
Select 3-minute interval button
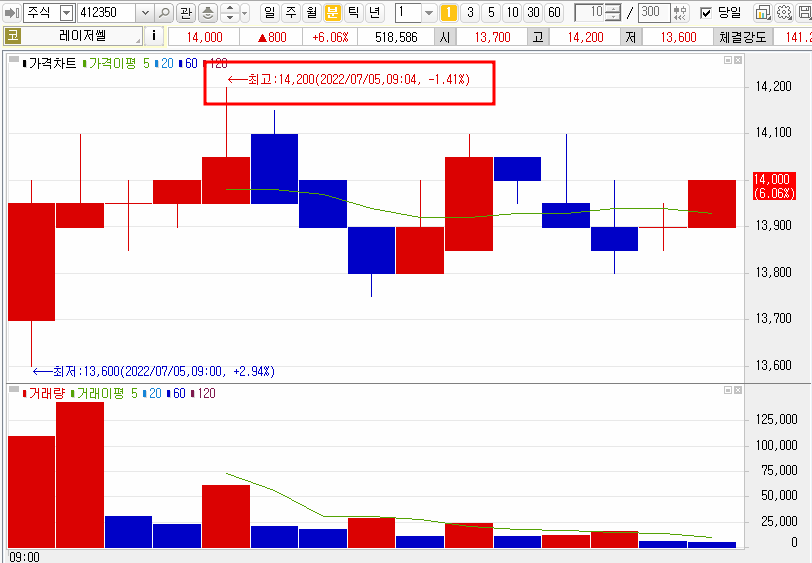tap(470, 12)
